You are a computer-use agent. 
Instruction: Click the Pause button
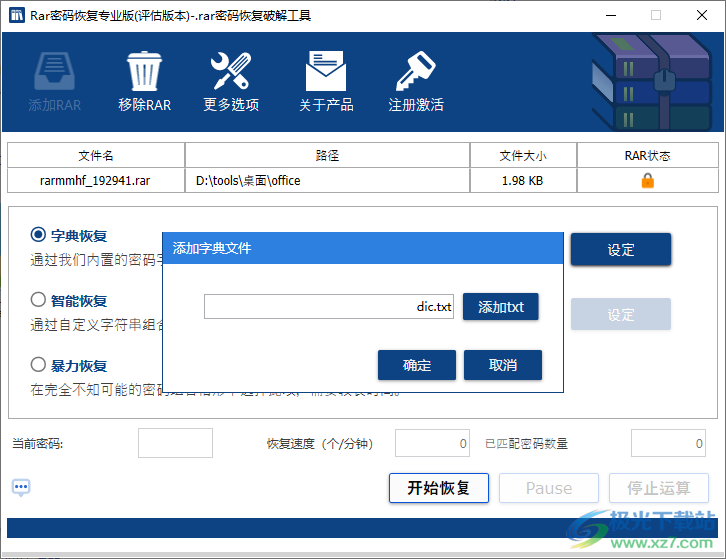549,488
